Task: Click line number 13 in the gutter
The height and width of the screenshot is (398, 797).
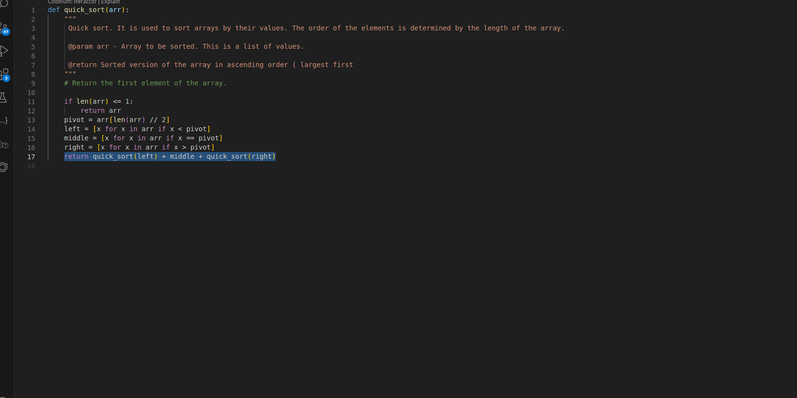Action: pos(32,120)
